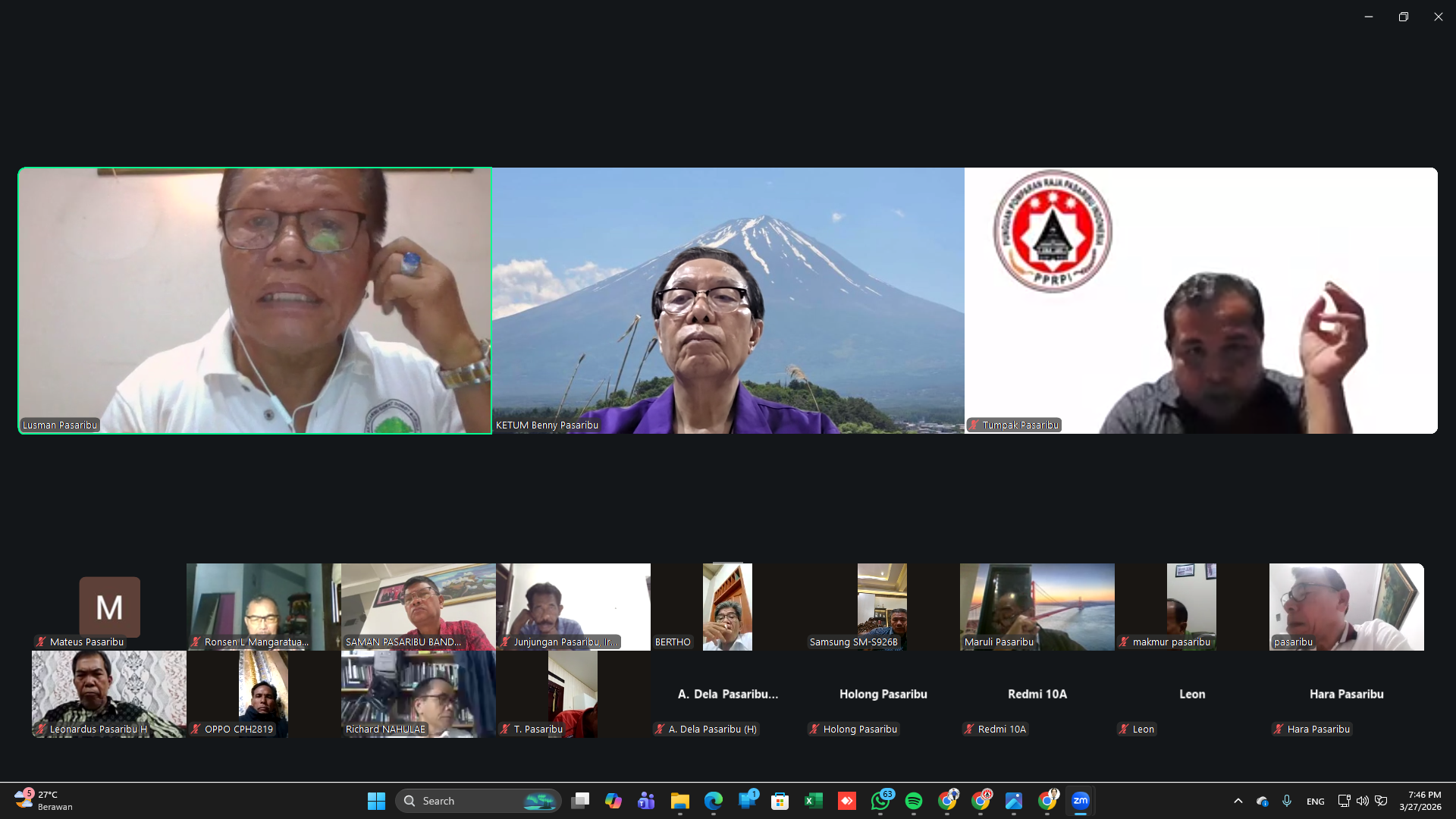
Task: Open Zoom app icon in taskbar
Action: (x=1081, y=801)
